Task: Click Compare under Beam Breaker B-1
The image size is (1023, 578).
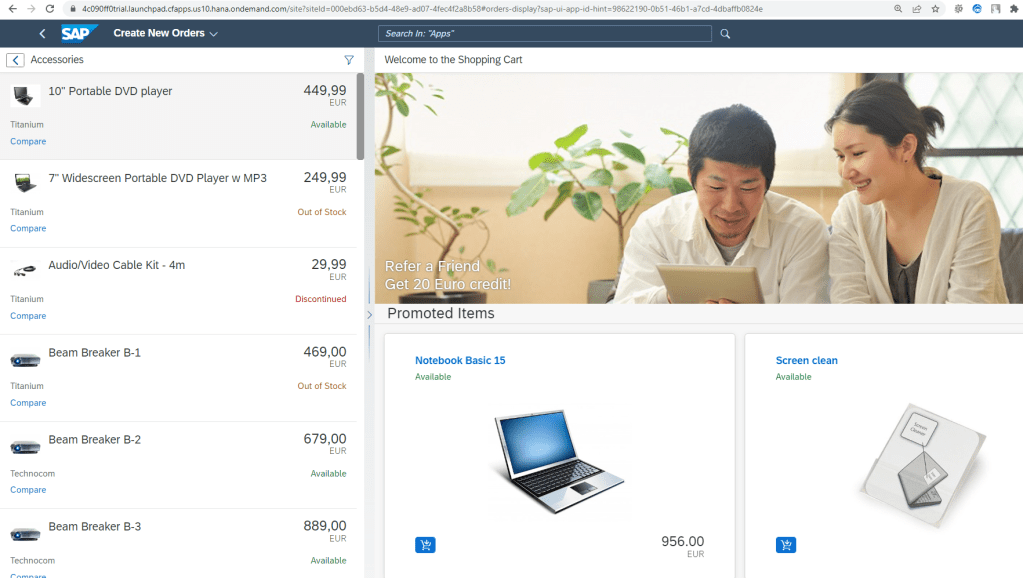Action: 28,403
